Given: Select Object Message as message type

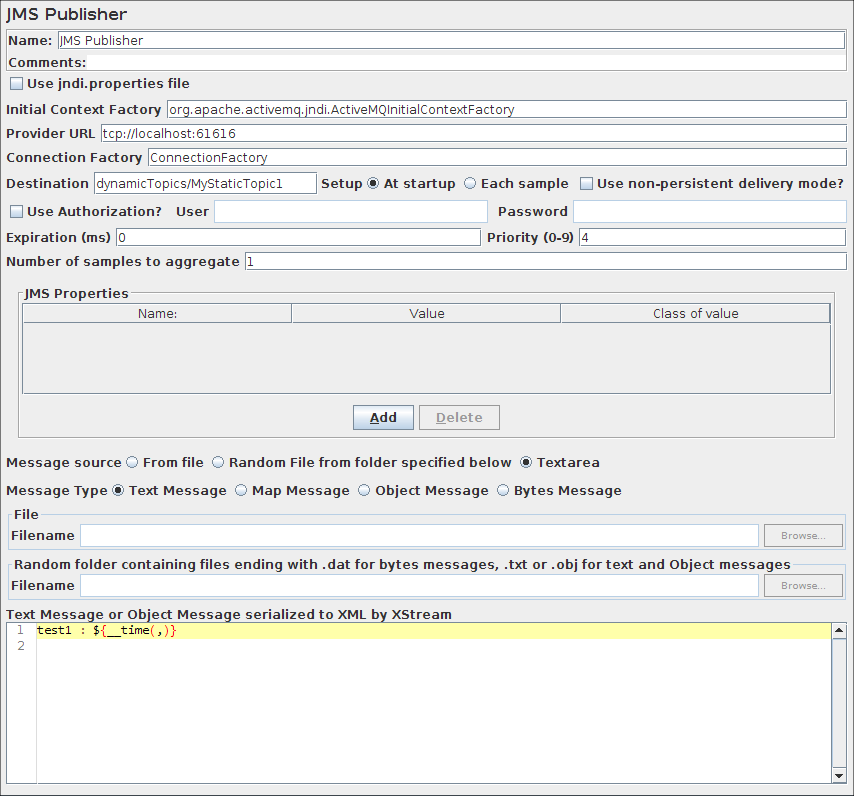Looking at the screenshot, I should point(364,490).
